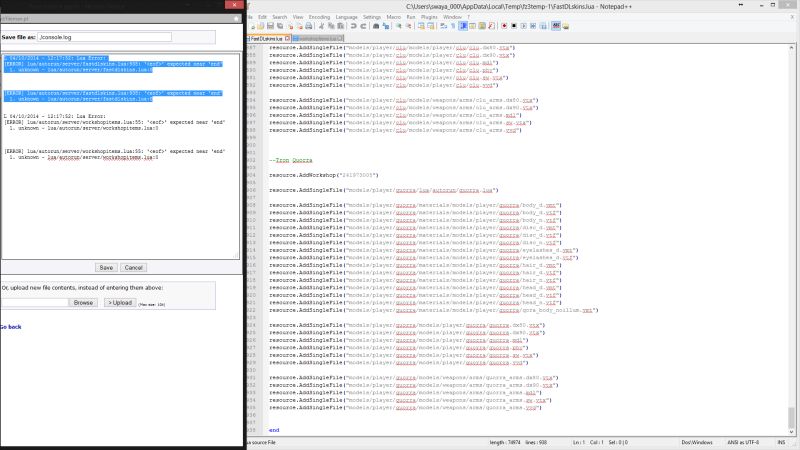Click the Go back link
This screenshot has height=450, width=800.
tap(11, 327)
